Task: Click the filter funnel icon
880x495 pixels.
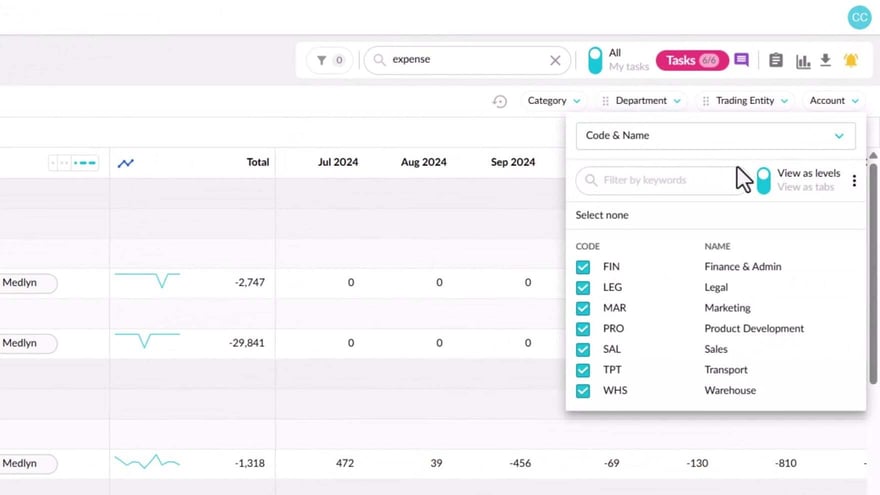Action: [x=322, y=60]
